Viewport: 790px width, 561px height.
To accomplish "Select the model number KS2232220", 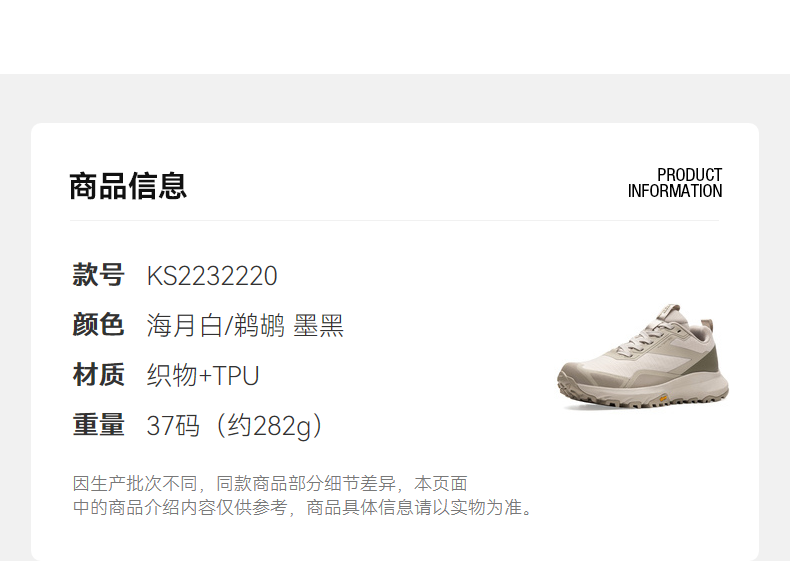I will pyautogui.click(x=212, y=276).
